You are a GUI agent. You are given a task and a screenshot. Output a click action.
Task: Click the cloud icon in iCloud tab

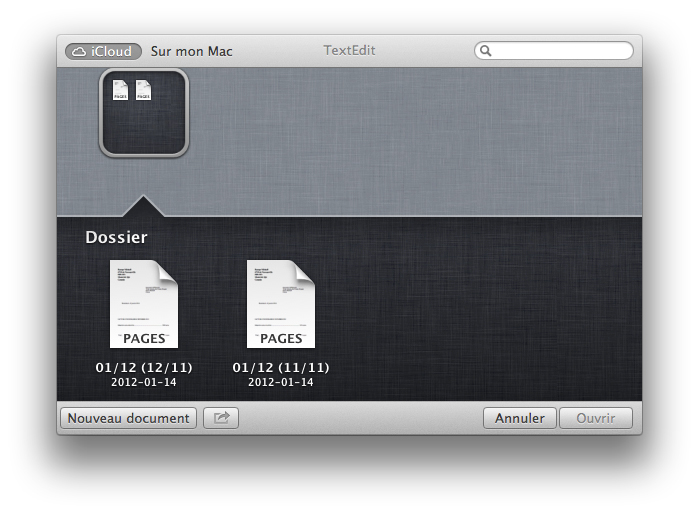coord(79,52)
